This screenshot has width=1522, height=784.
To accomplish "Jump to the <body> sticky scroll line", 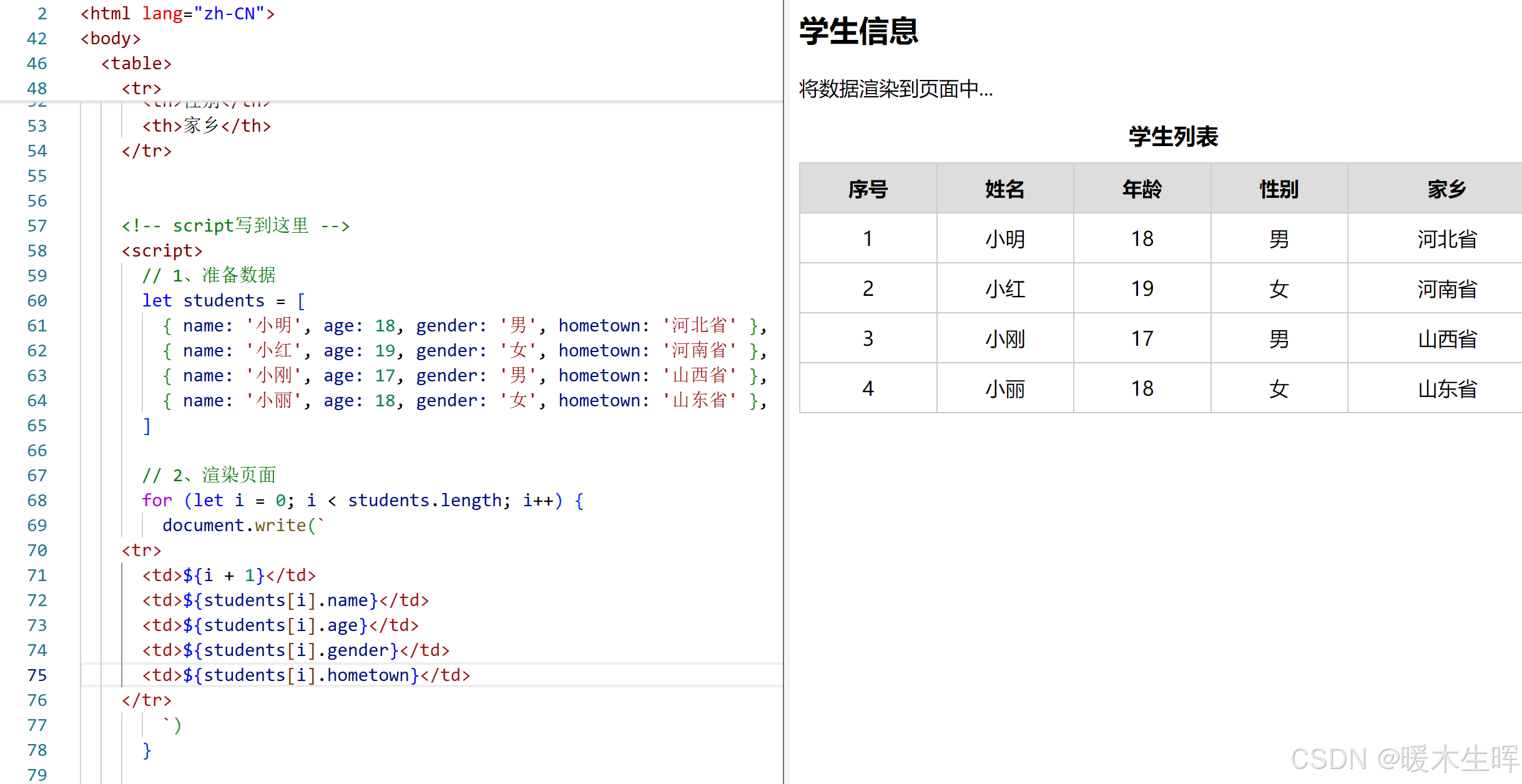I will (111, 38).
